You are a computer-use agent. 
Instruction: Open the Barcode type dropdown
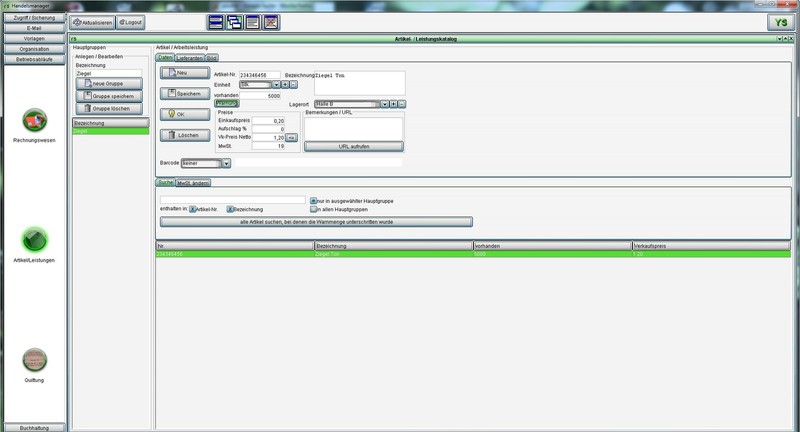(226, 163)
